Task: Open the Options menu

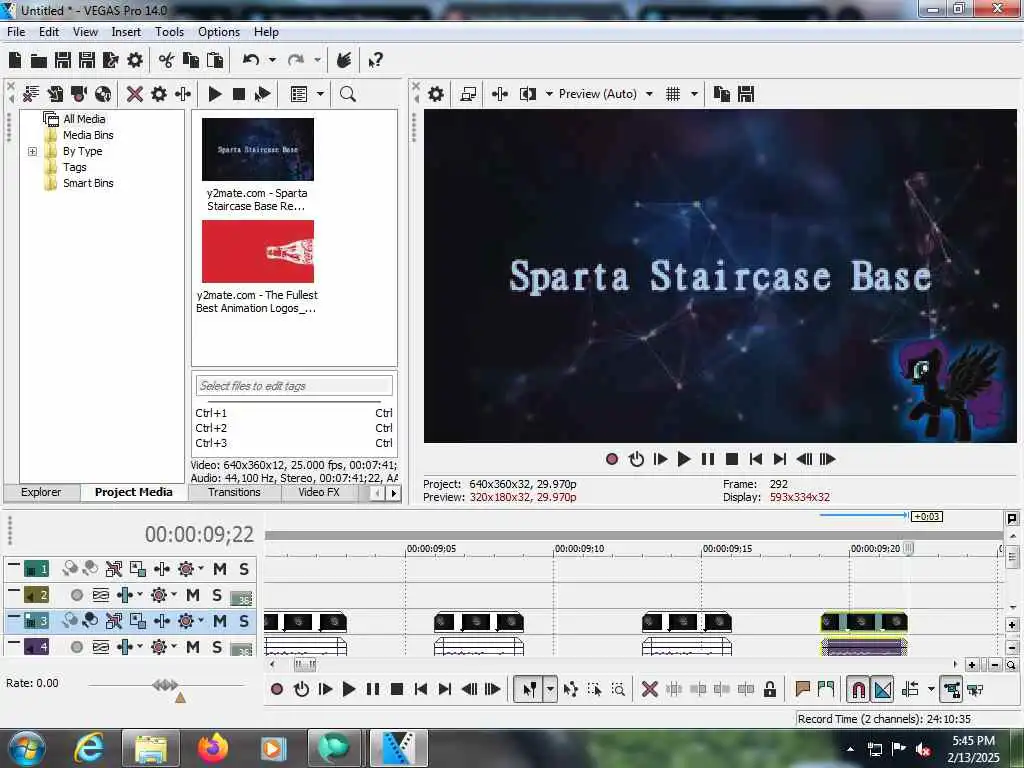Action: [219, 32]
